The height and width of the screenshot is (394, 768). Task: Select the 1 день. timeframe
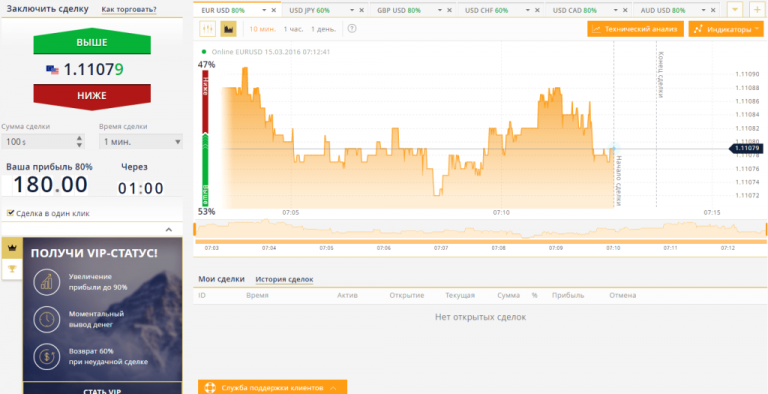click(323, 29)
